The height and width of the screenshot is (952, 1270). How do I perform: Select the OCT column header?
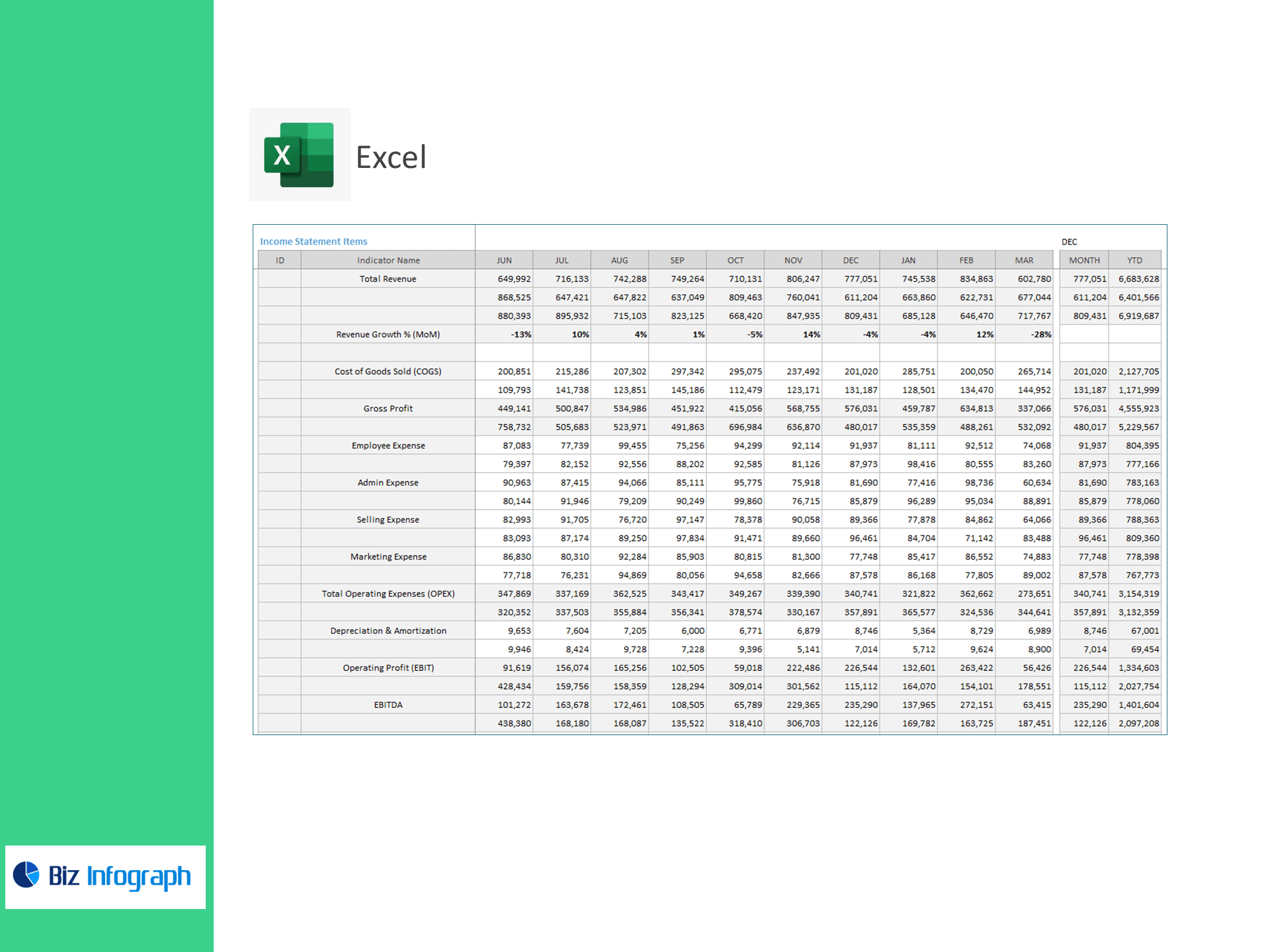coord(736,260)
